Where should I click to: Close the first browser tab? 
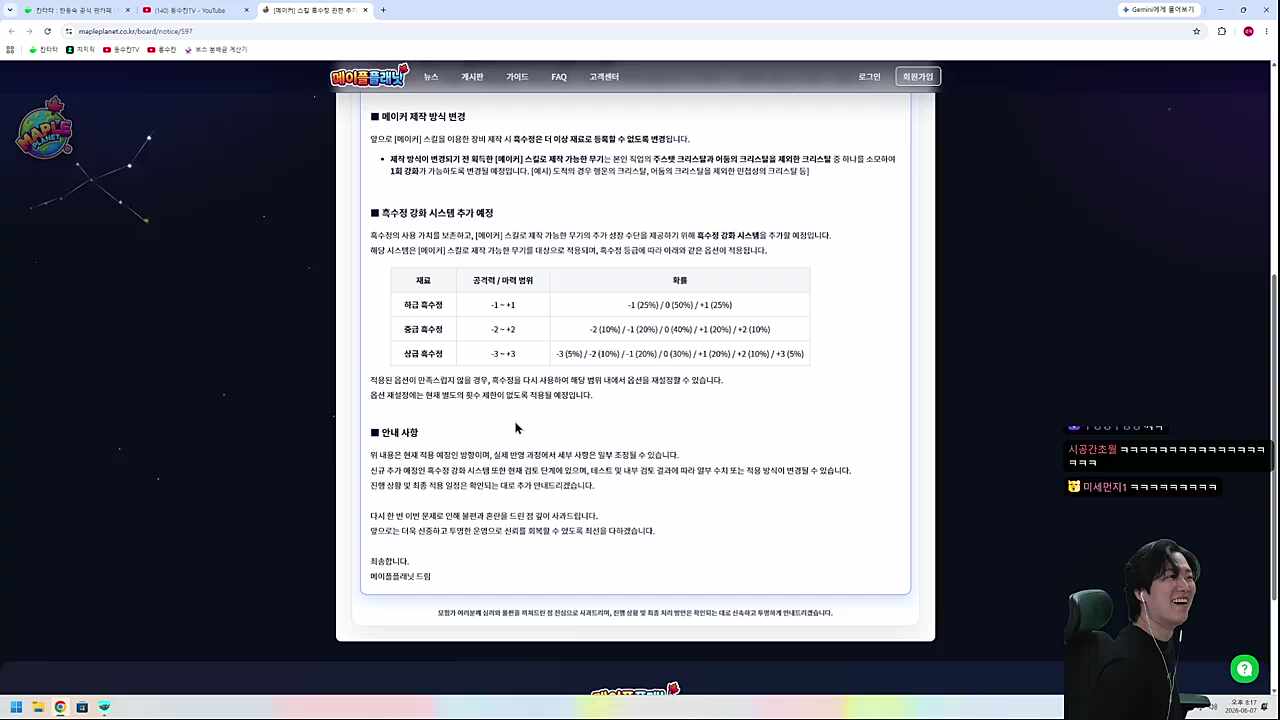pos(128,10)
